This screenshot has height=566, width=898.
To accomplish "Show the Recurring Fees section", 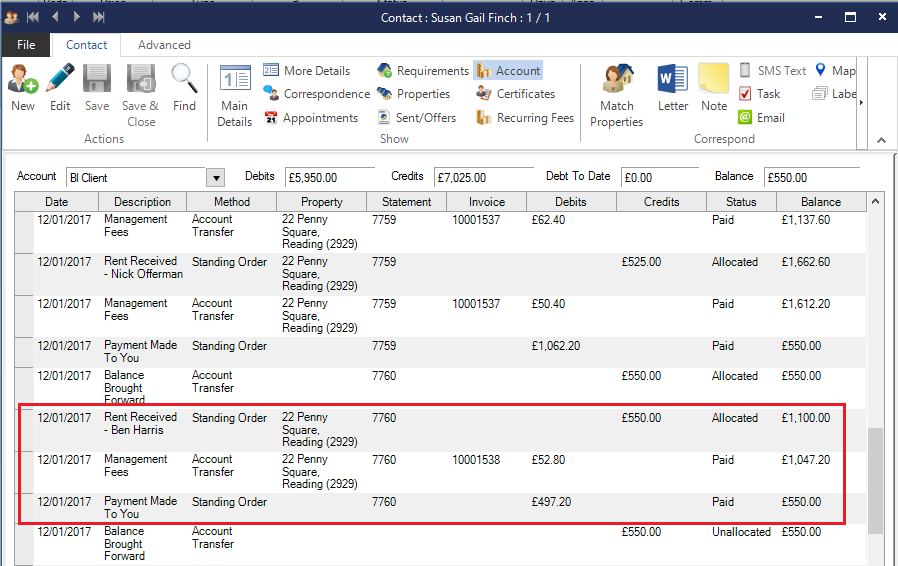I will click(525, 118).
